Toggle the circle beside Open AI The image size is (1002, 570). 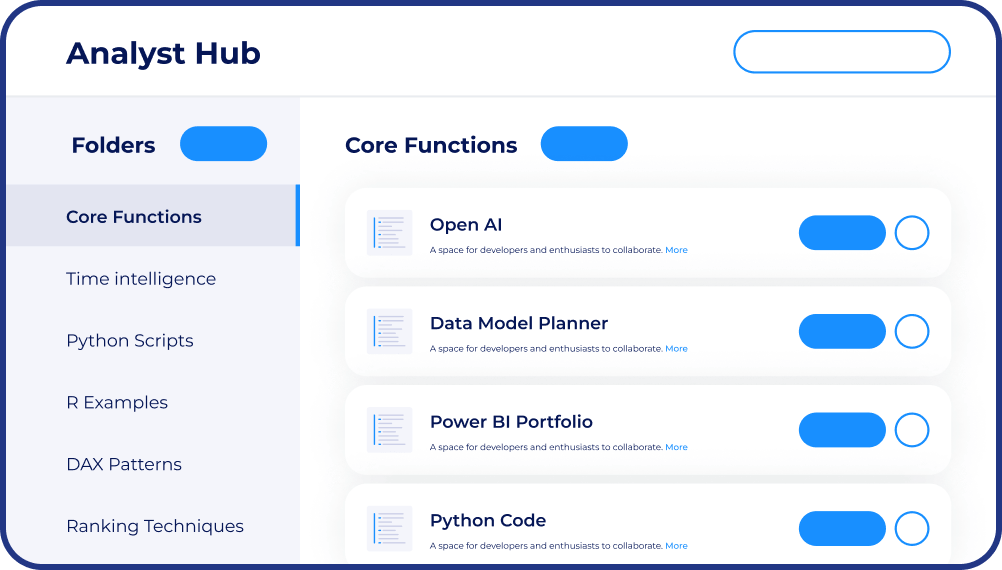(x=911, y=233)
